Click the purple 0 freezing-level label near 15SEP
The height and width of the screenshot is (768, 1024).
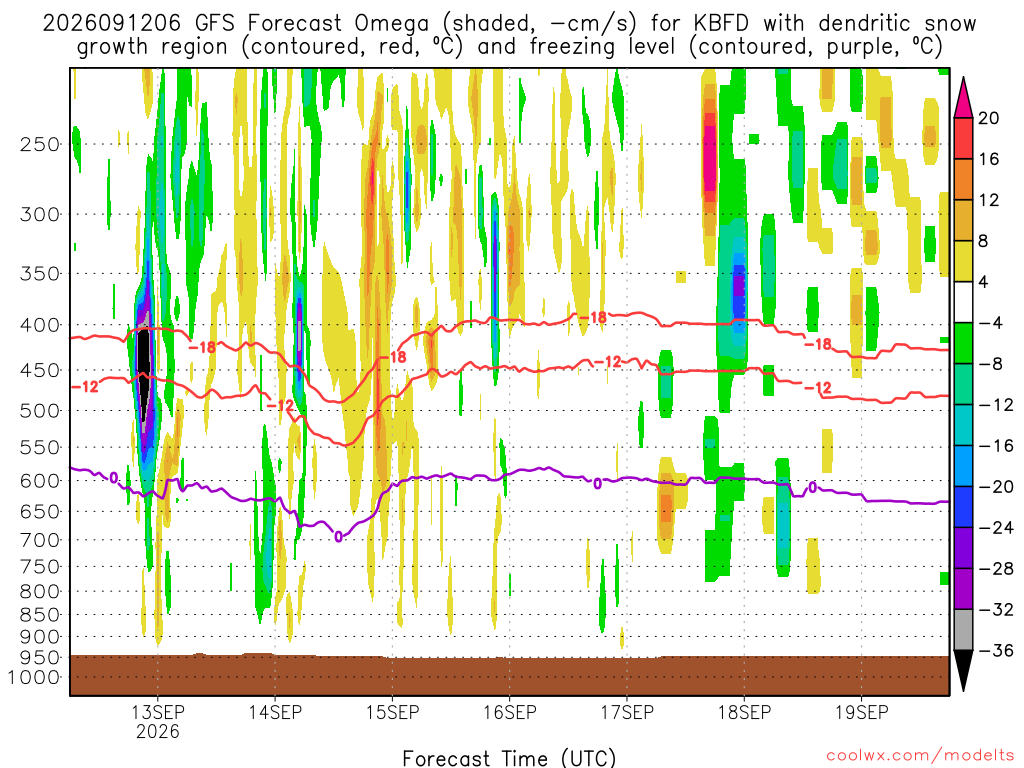[338, 537]
